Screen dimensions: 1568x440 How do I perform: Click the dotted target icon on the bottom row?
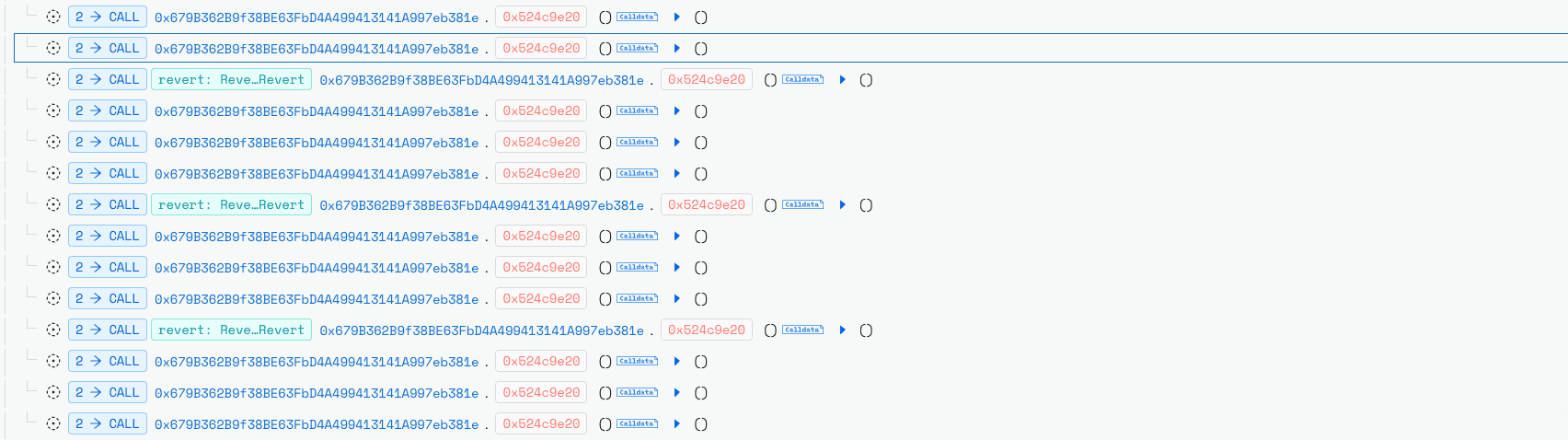tap(53, 423)
